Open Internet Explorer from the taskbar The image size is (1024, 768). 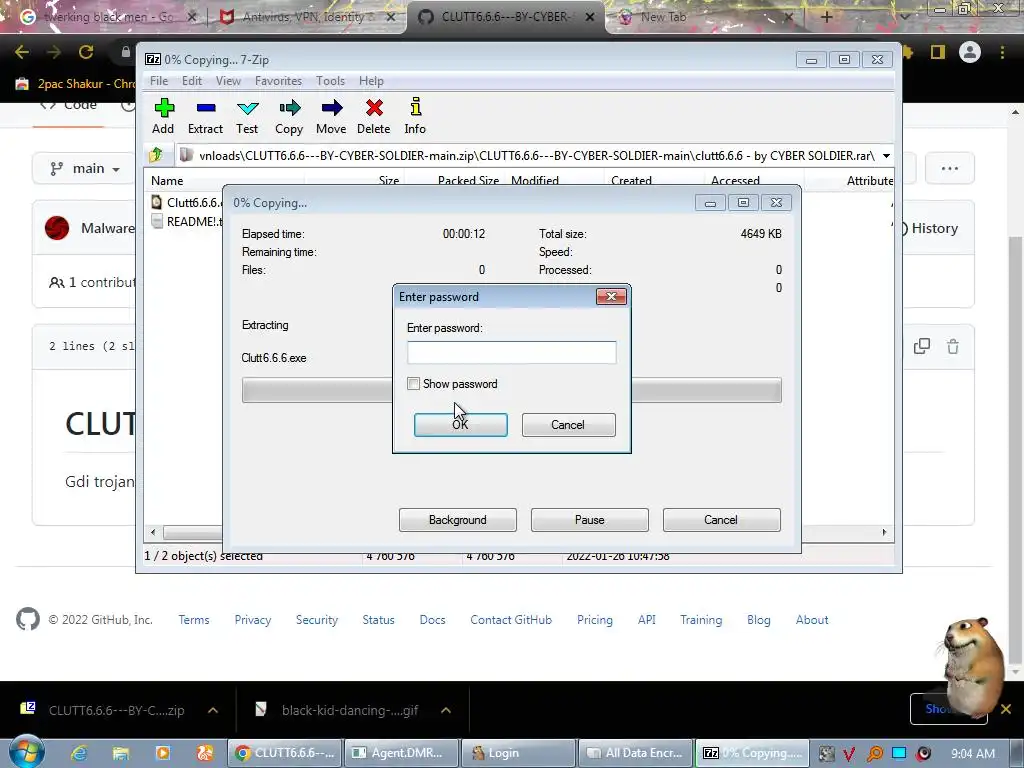click(79, 753)
